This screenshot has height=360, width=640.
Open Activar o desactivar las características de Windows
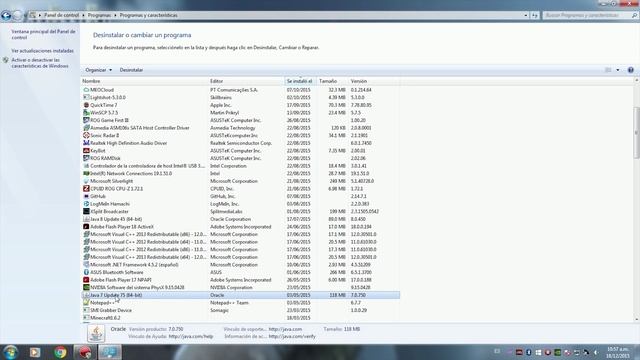coord(40,63)
